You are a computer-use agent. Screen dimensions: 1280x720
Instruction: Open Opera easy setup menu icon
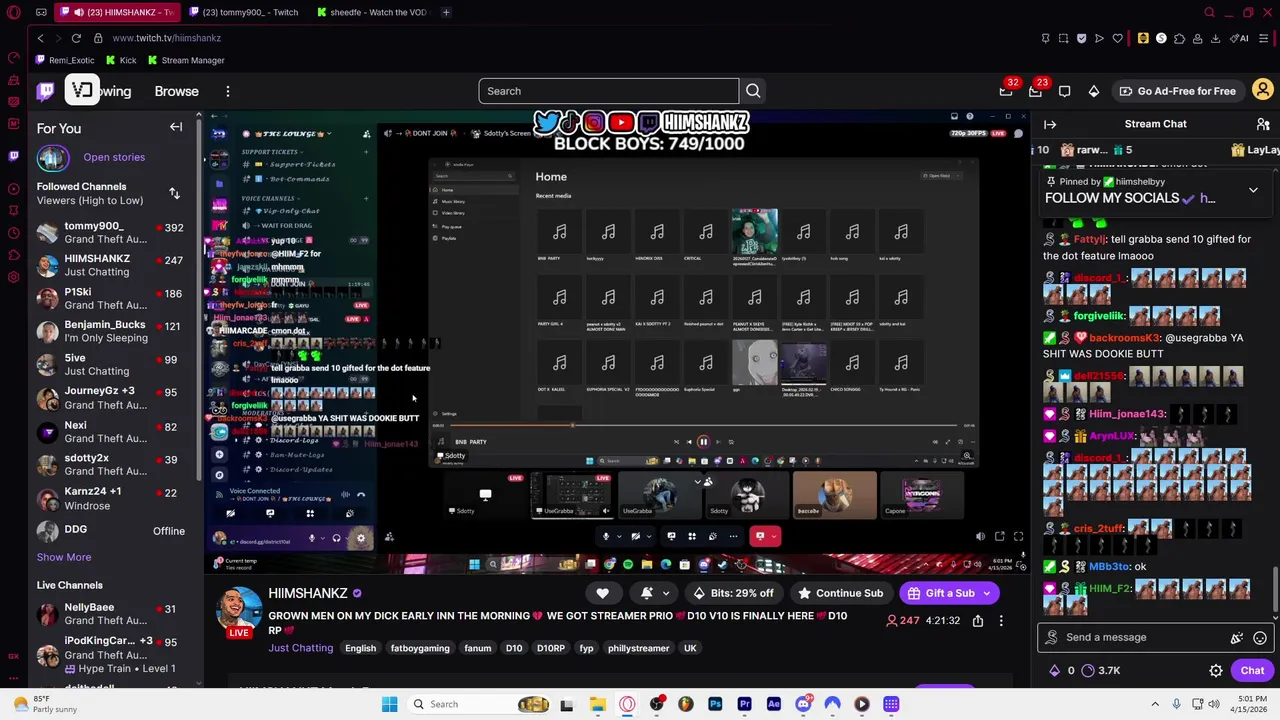tap(1263, 38)
